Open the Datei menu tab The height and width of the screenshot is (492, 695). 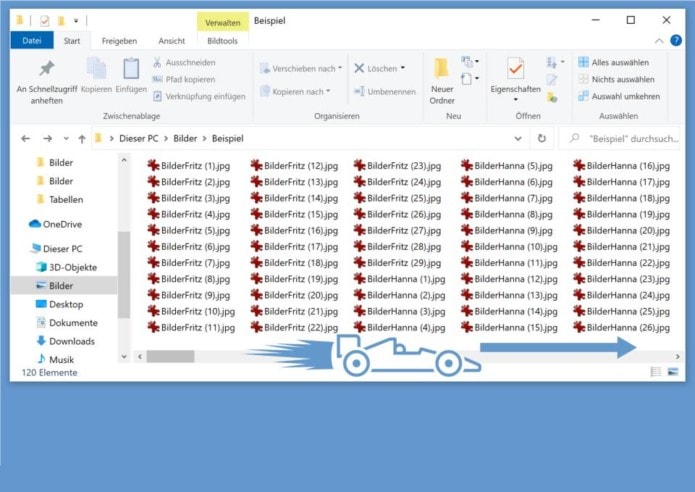coord(32,41)
